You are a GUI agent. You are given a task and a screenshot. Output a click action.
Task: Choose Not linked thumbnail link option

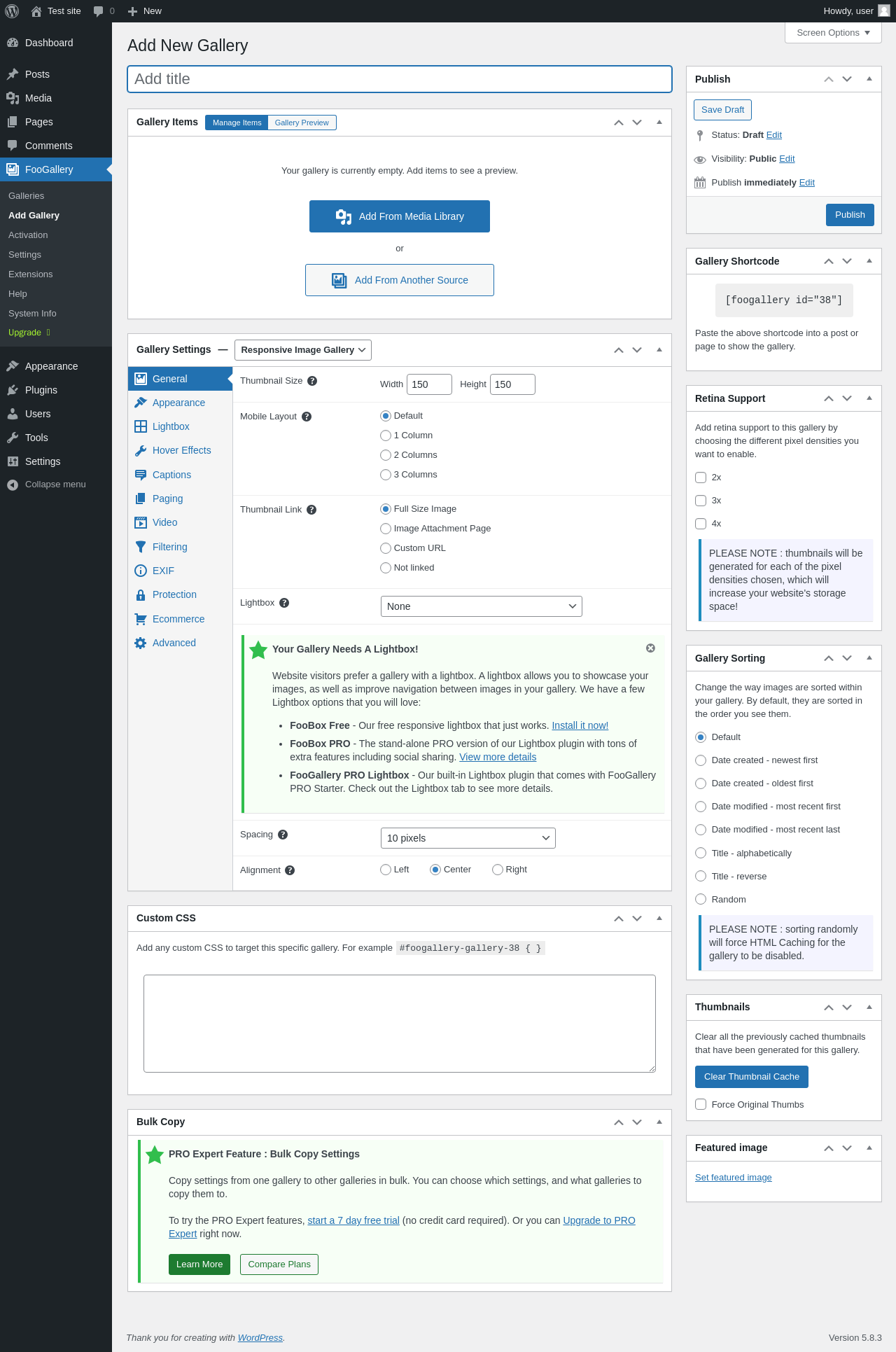[386, 568]
